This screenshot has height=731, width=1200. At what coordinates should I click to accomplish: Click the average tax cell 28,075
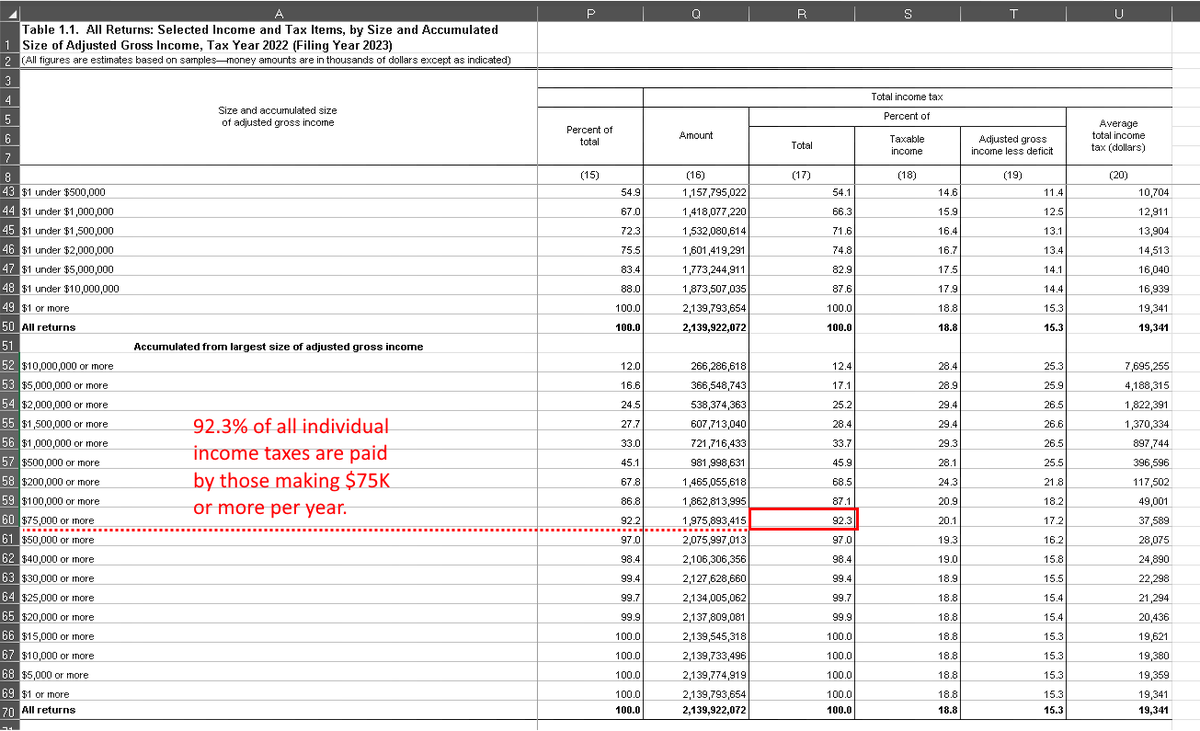(1120, 539)
